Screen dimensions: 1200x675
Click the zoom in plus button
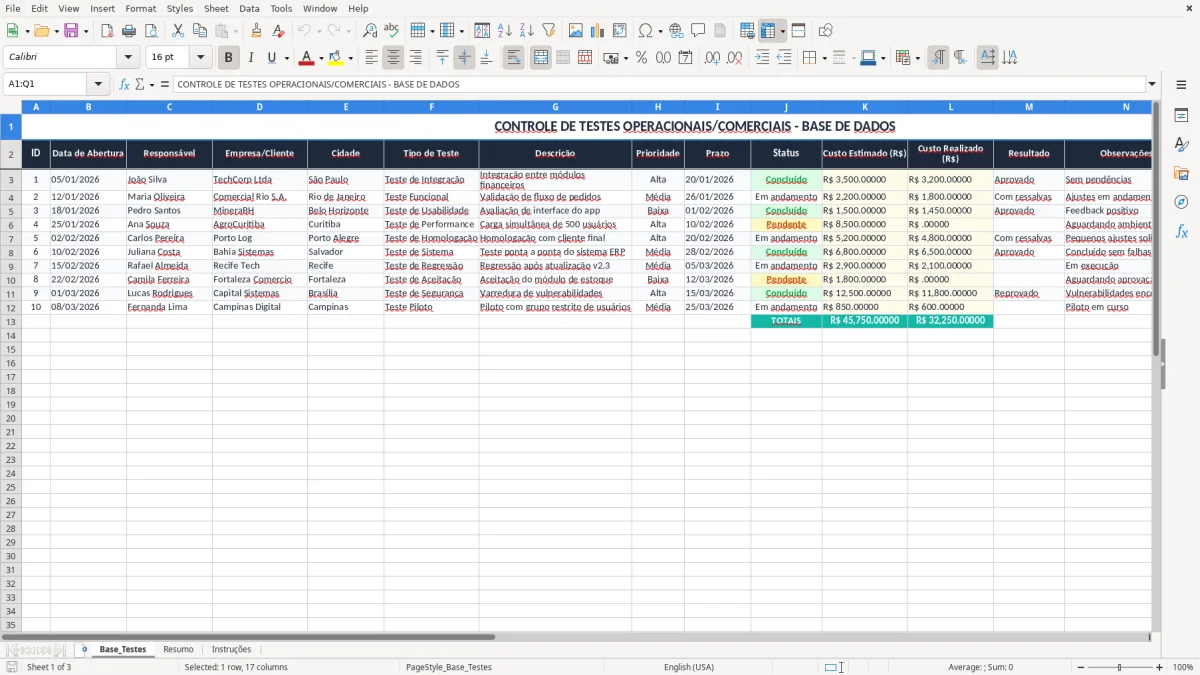(x=1160, y=667)
